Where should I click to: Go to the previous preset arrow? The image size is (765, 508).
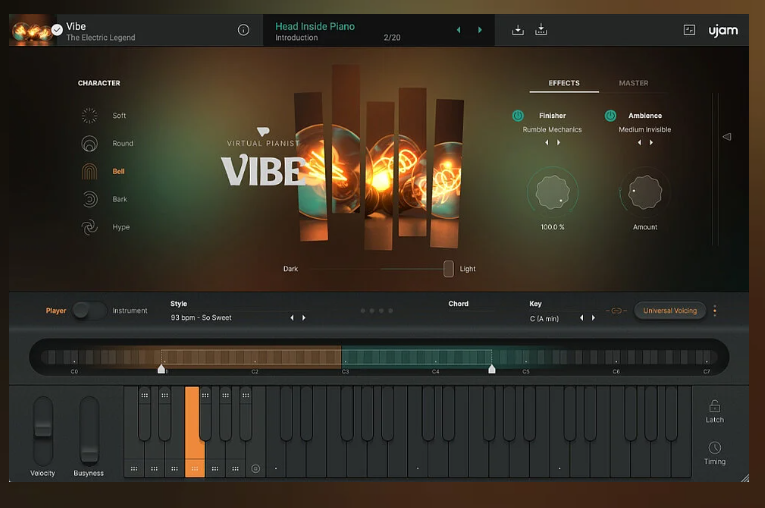point(459,30)
